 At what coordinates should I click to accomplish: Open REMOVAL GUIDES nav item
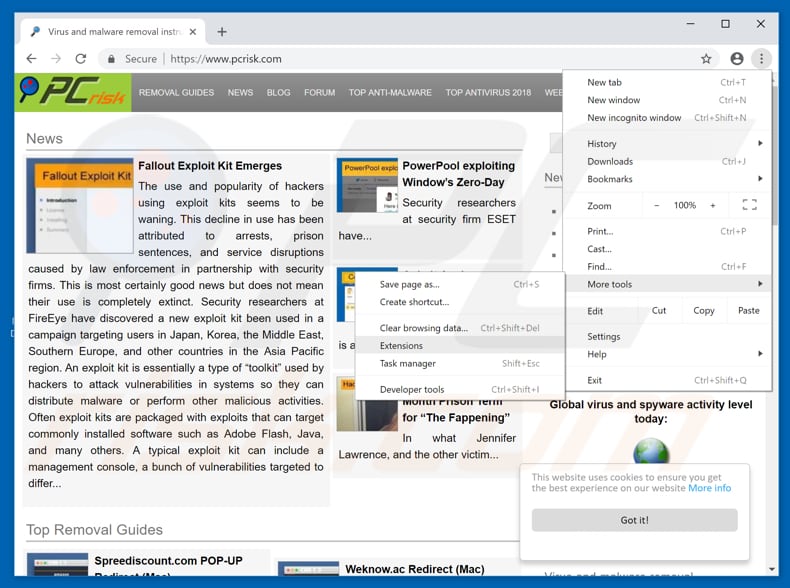176,93
